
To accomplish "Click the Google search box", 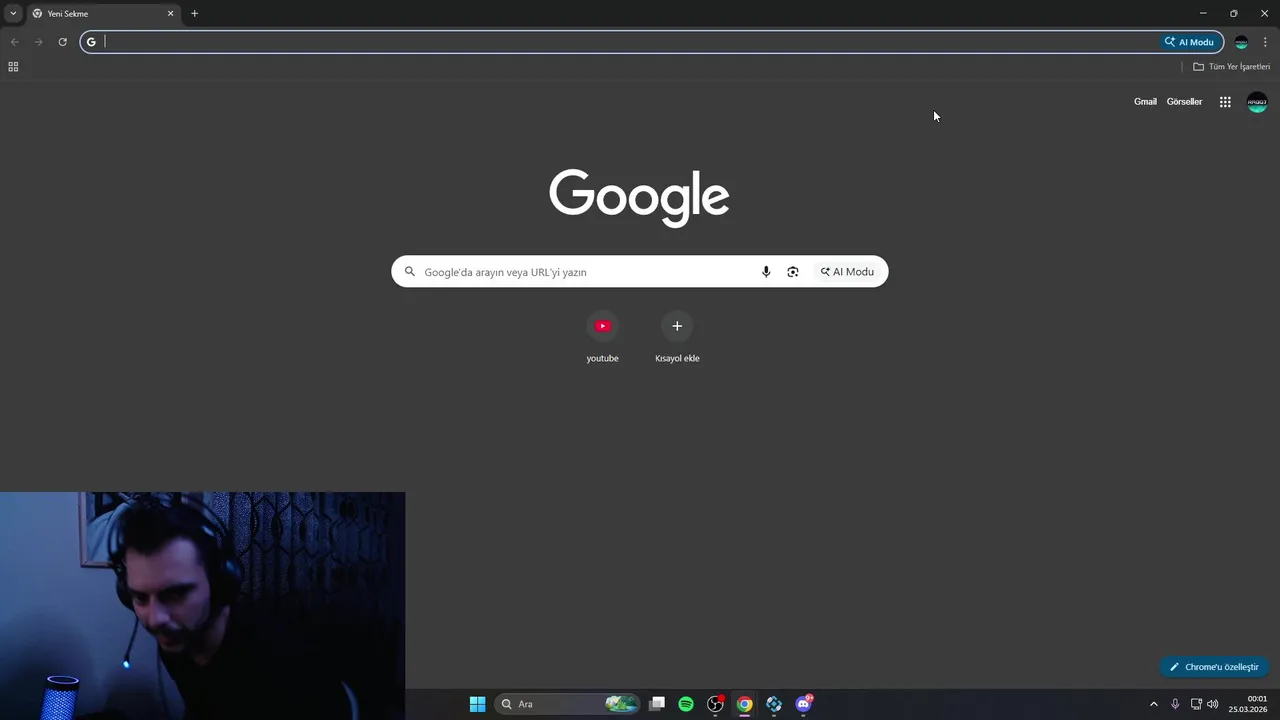I will 639,272.
